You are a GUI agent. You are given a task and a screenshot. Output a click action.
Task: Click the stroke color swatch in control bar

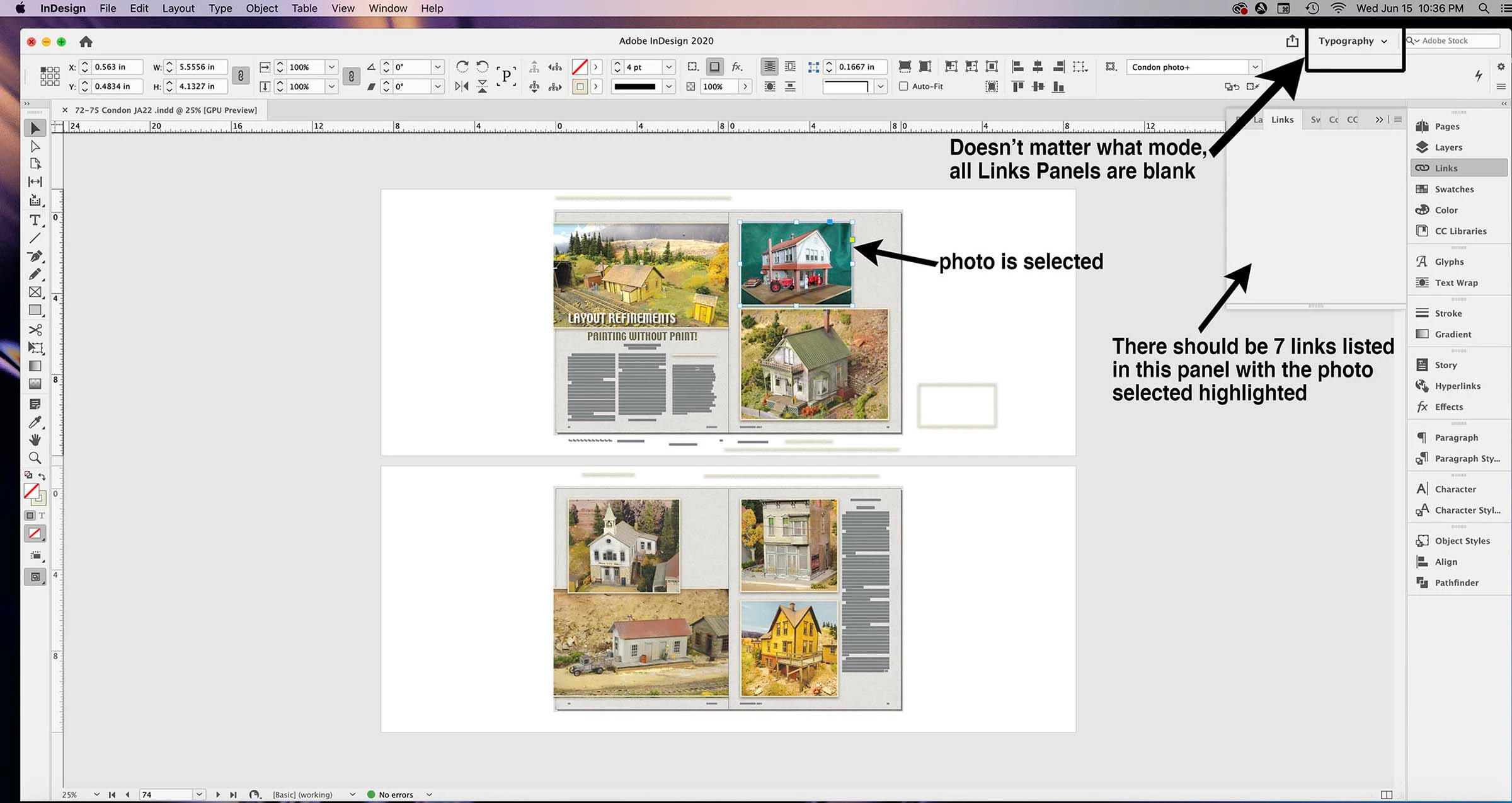(580, 86)
